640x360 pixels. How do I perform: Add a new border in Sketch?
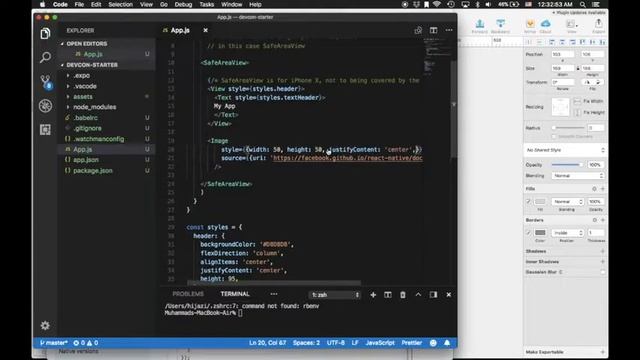pos(603,220)
